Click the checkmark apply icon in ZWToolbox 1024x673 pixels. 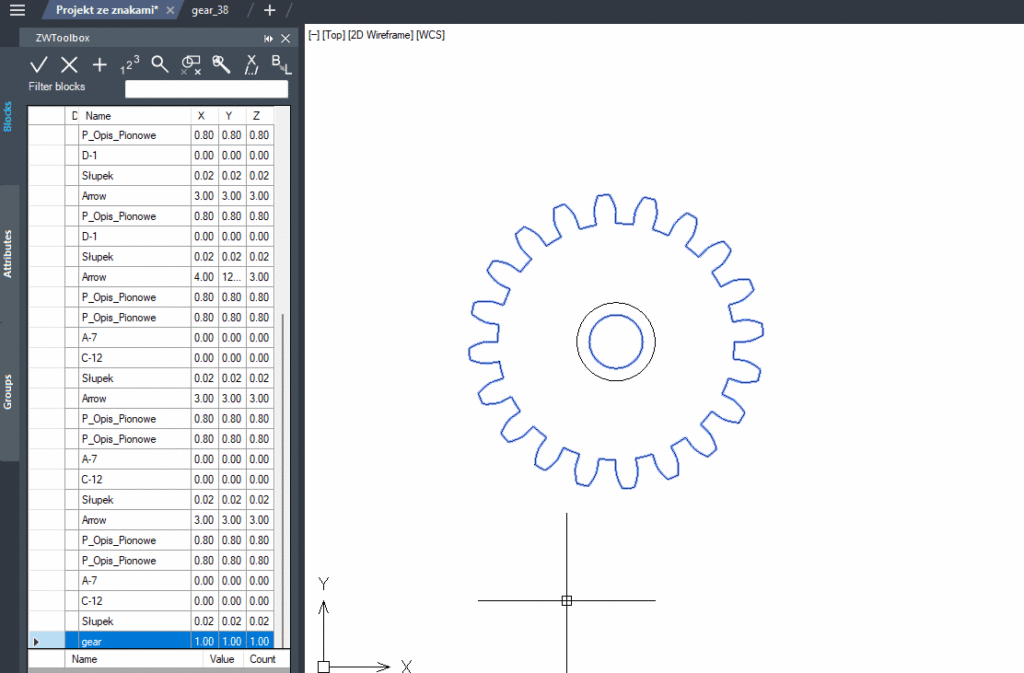click(39, 65)
